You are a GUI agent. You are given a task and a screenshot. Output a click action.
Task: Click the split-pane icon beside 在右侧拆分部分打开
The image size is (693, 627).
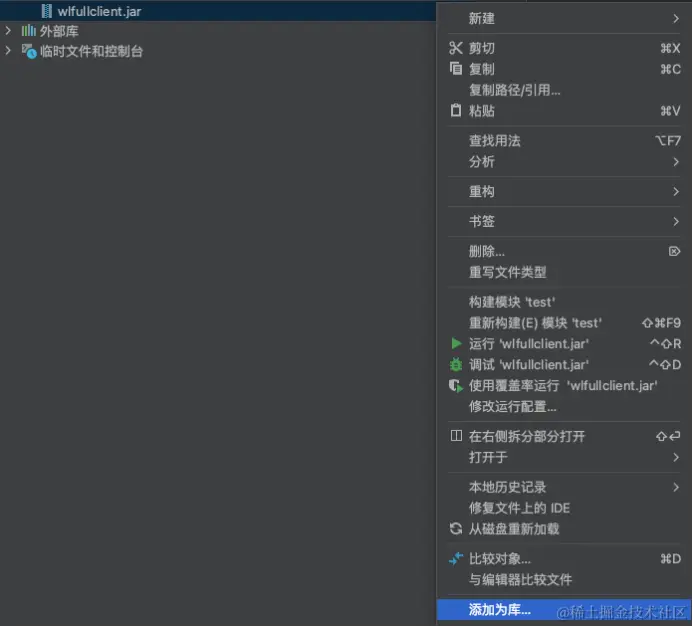point(456,436)
